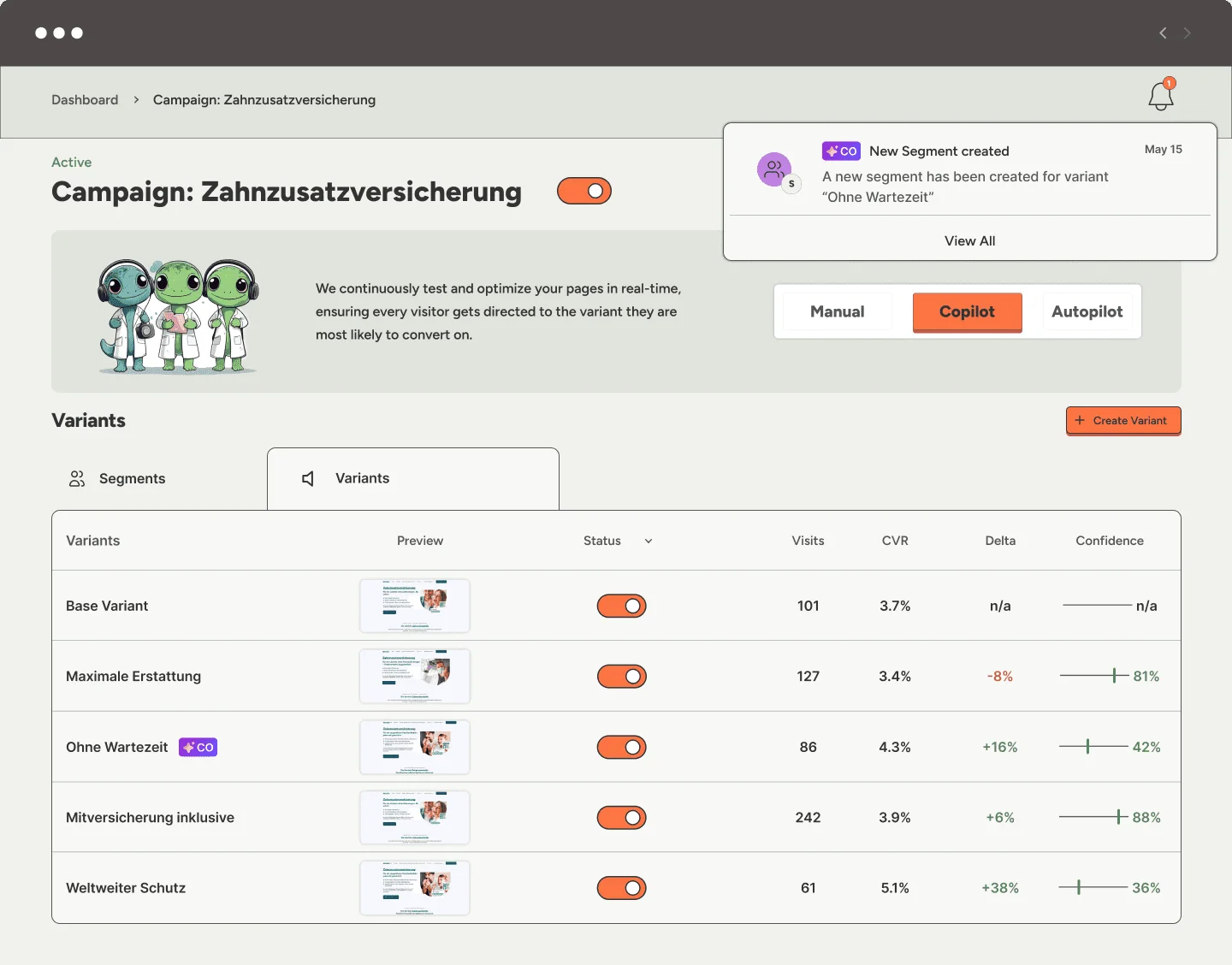Click the Weltweiter Schutz confidence bar

1093,888
